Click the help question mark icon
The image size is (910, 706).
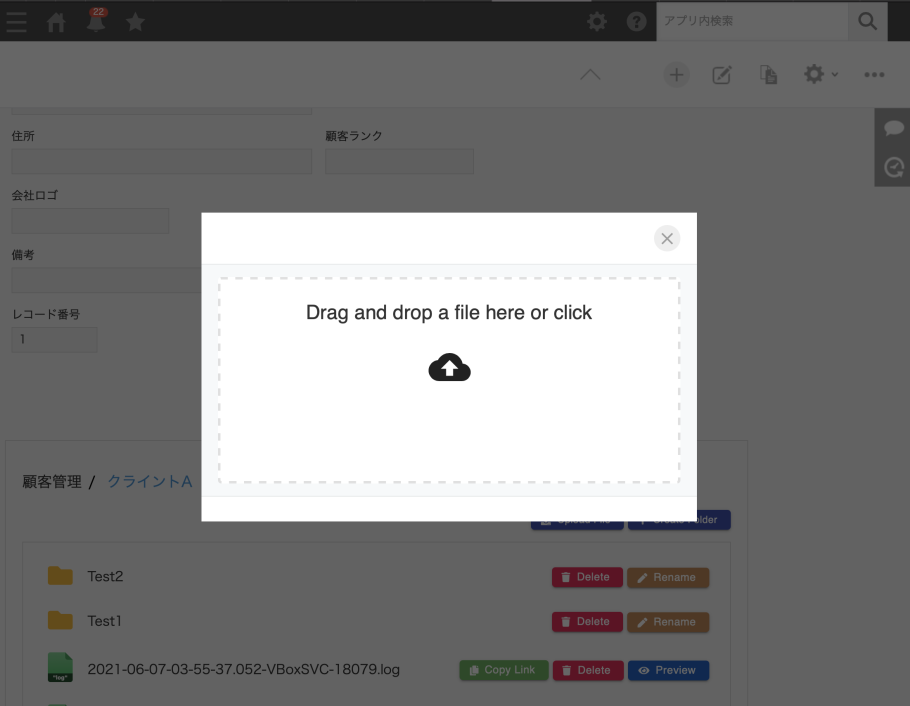coord(636,21)
